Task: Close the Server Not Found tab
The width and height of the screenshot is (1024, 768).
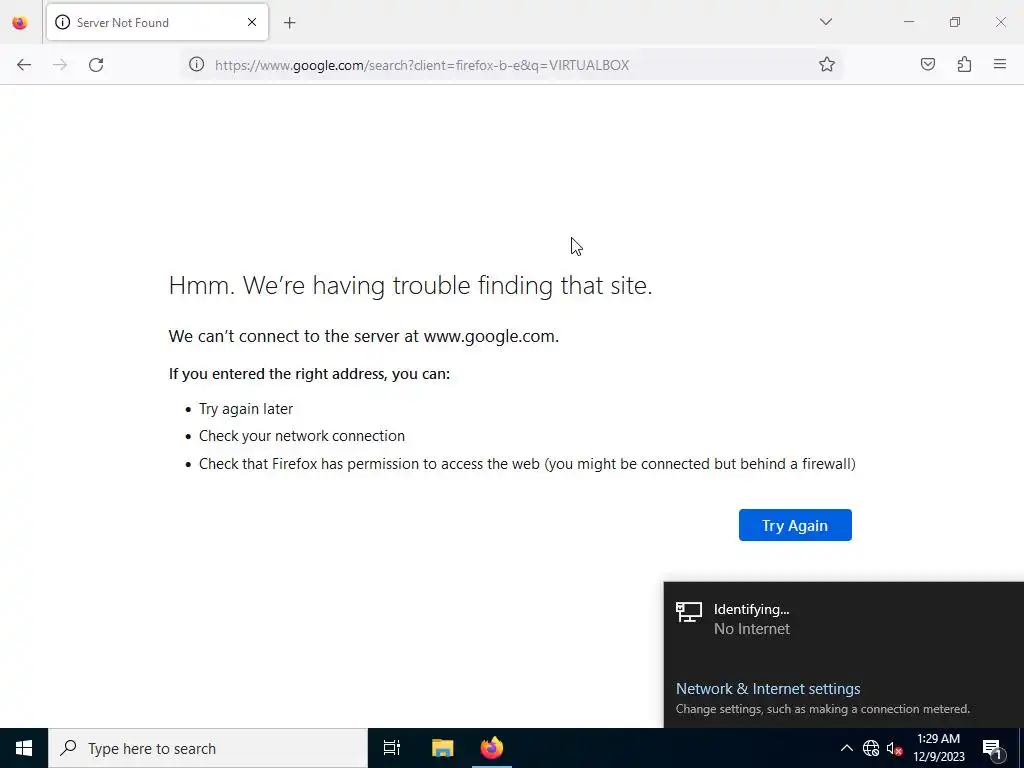Action: click(x=252, y=22)
